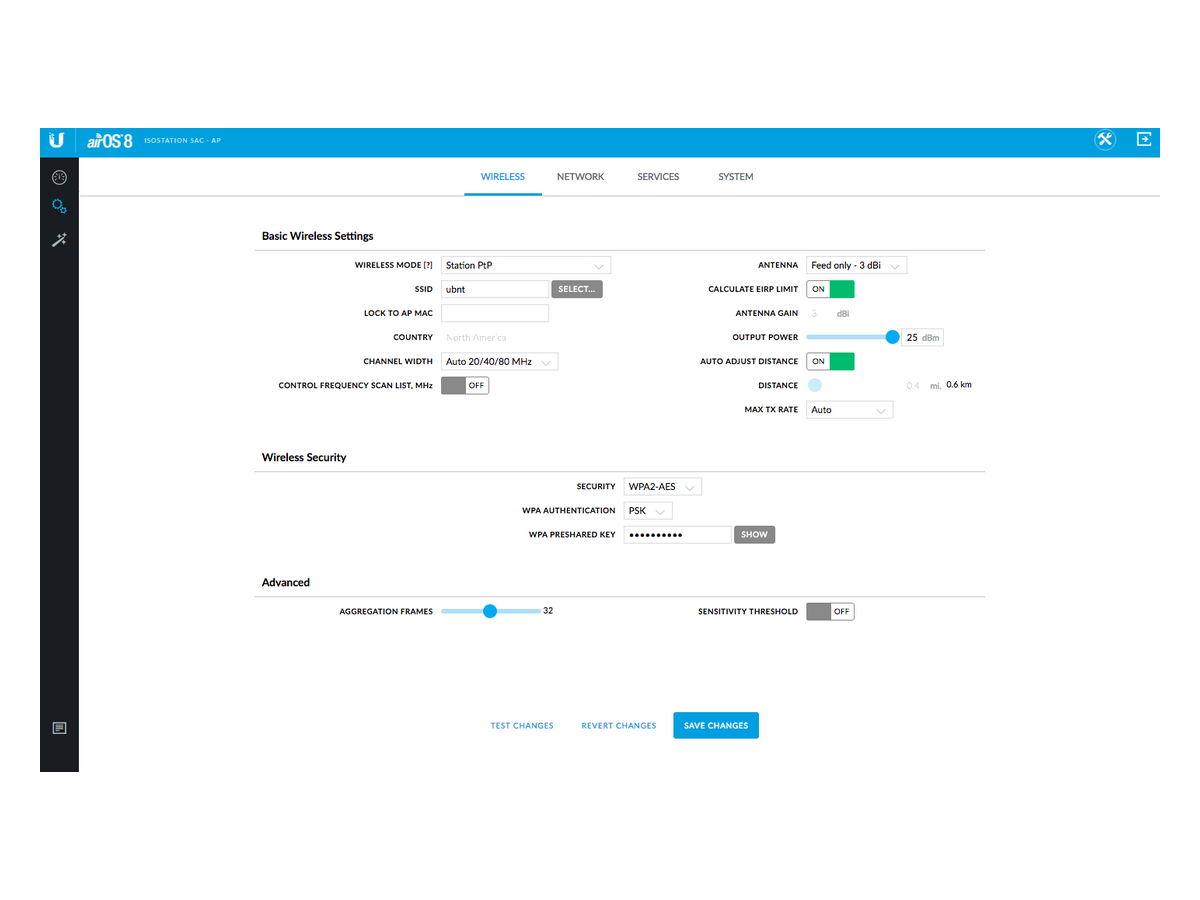Screen dimensions: 1200x900
Task: Click the Output Power dBm value field
Action: pos(923,338)
